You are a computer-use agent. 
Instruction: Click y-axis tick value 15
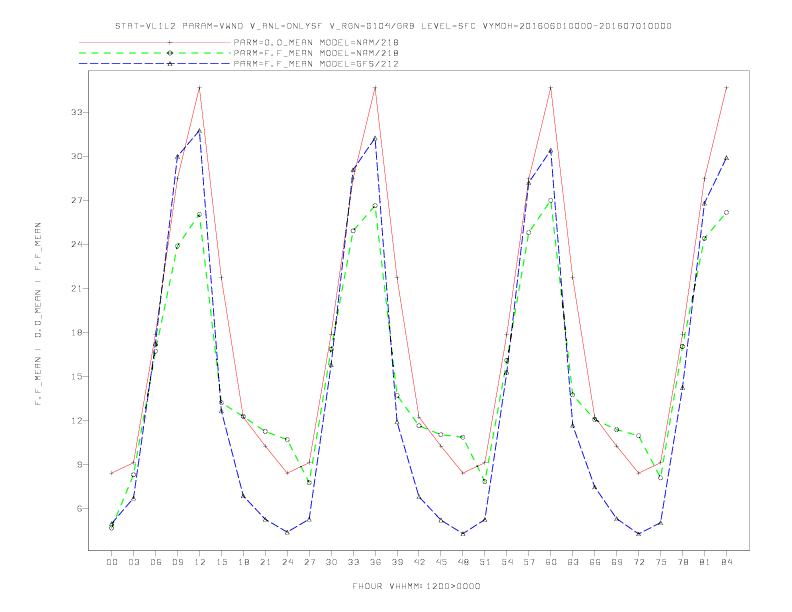point(77,376)
